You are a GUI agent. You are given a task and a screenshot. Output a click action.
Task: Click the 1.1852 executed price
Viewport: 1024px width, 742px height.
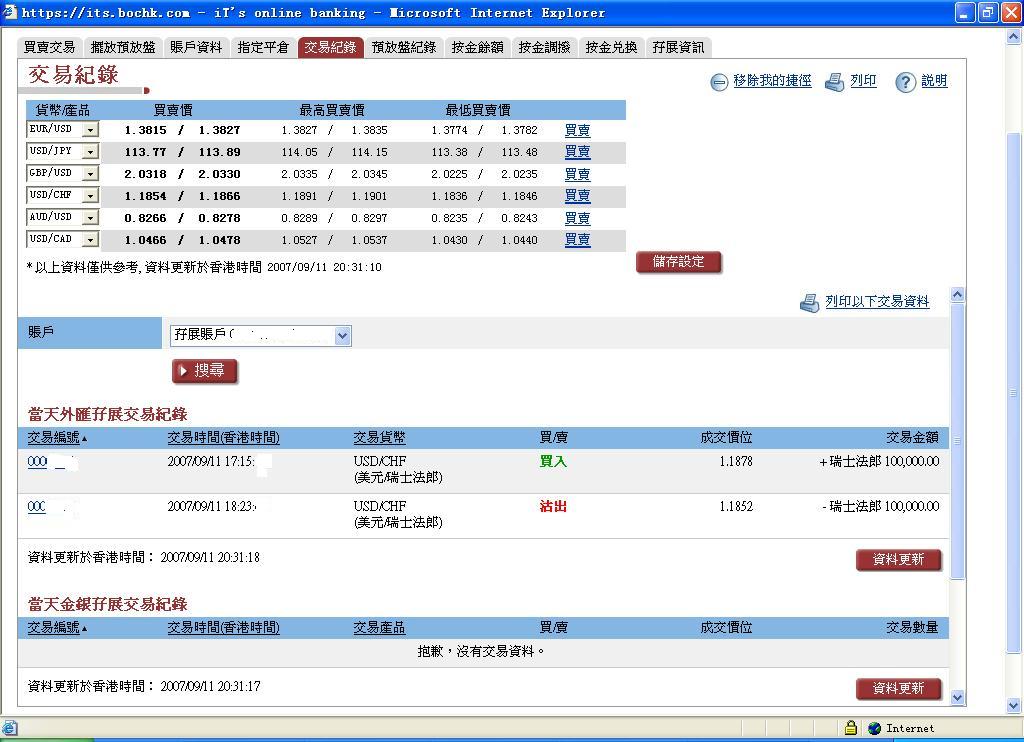(736, 507)
